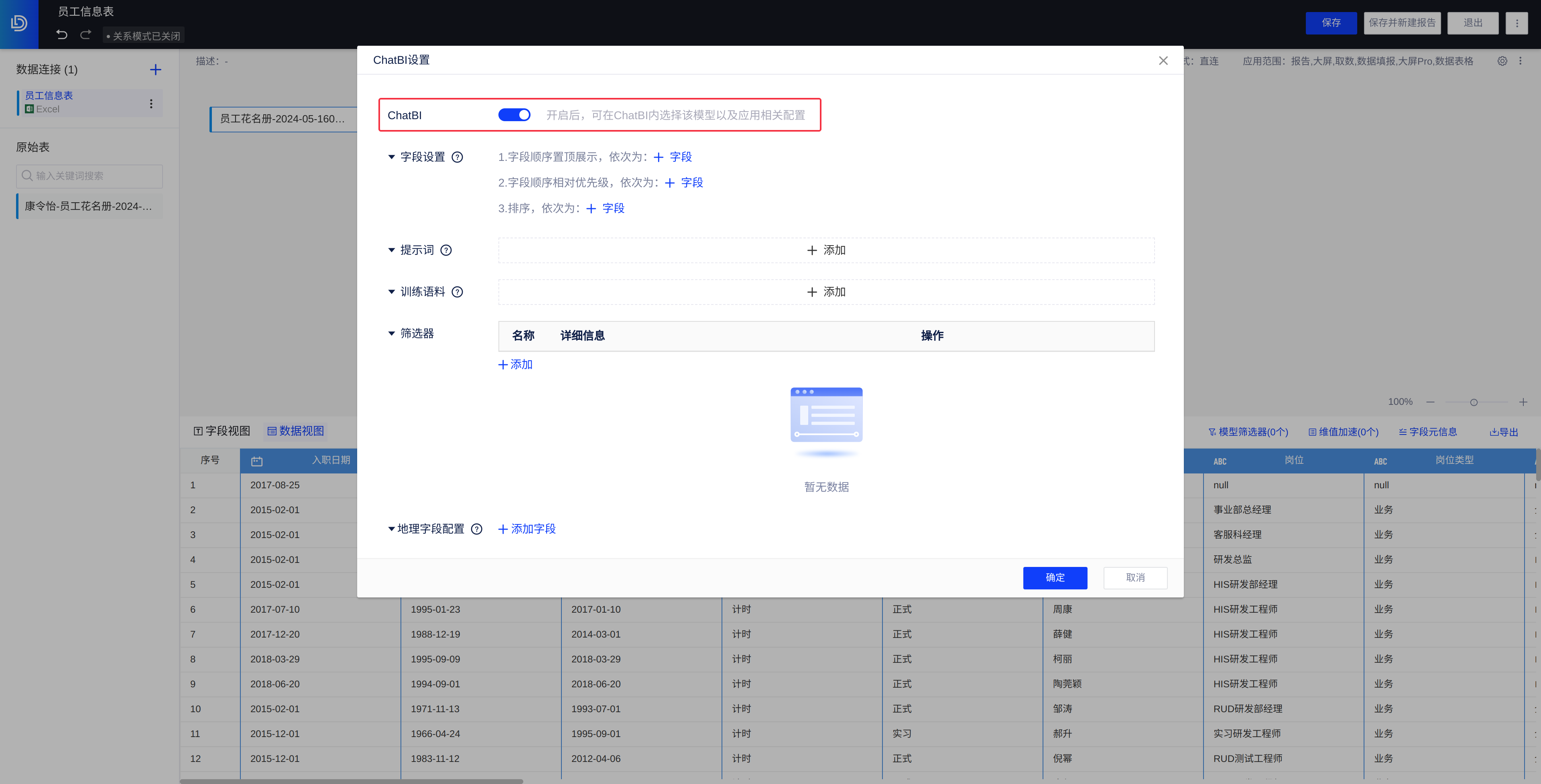Click help icon beside 训练语料

(x=457, y=292)
